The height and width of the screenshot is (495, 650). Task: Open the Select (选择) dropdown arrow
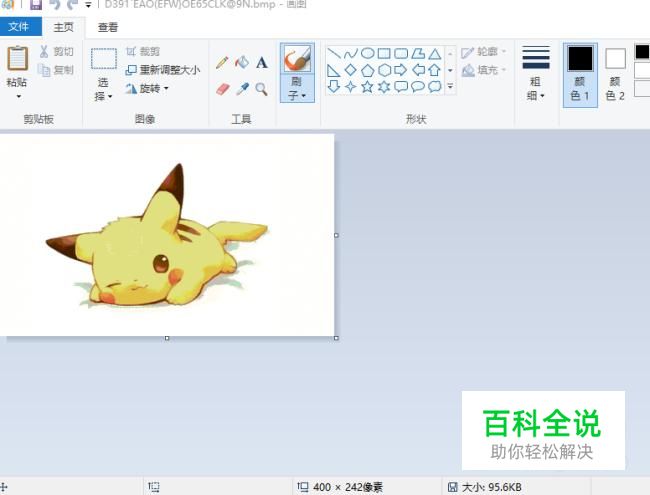110,97
